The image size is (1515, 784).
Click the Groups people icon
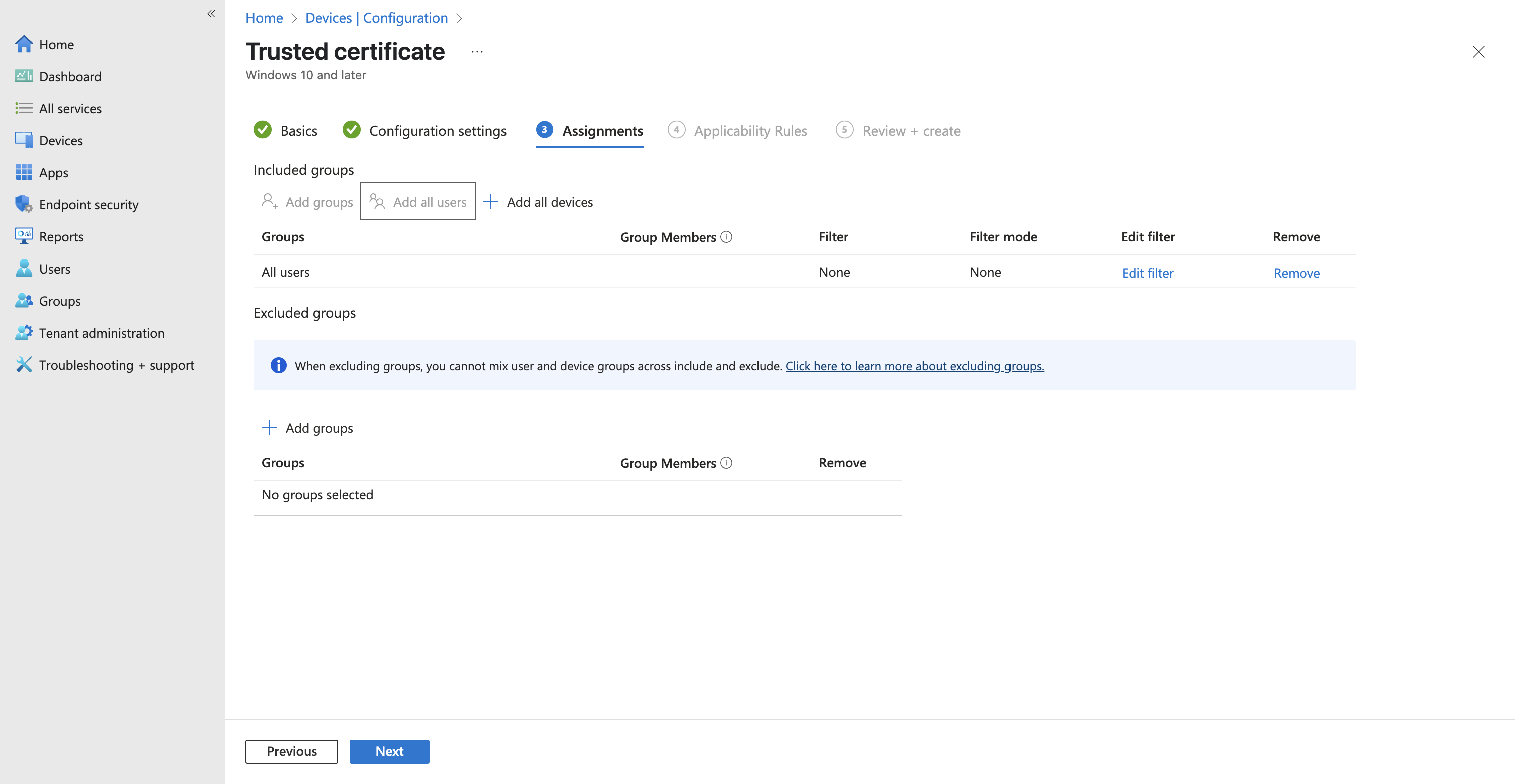[x=24, y=301]
